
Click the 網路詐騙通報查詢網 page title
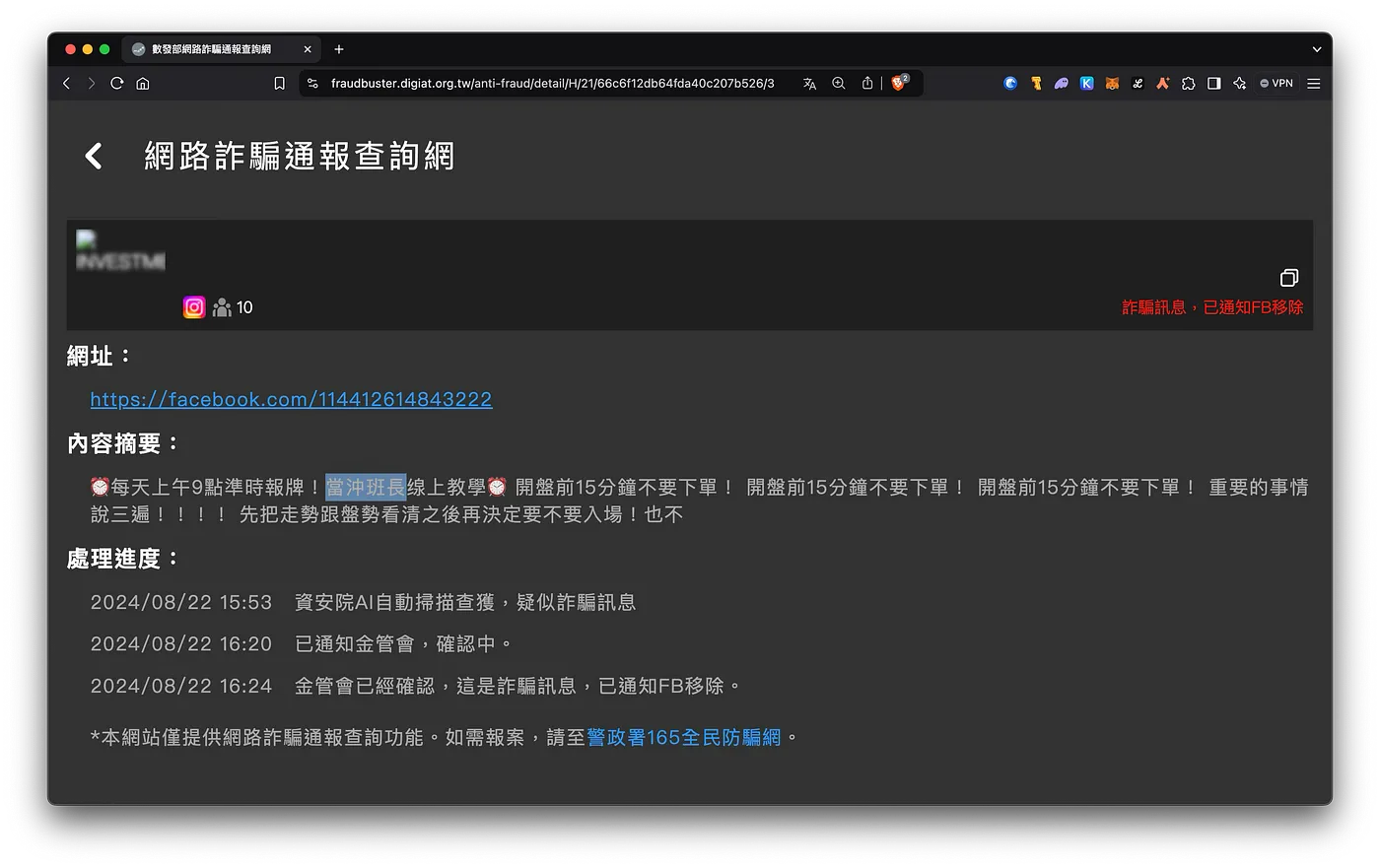(x=300, y=156)
